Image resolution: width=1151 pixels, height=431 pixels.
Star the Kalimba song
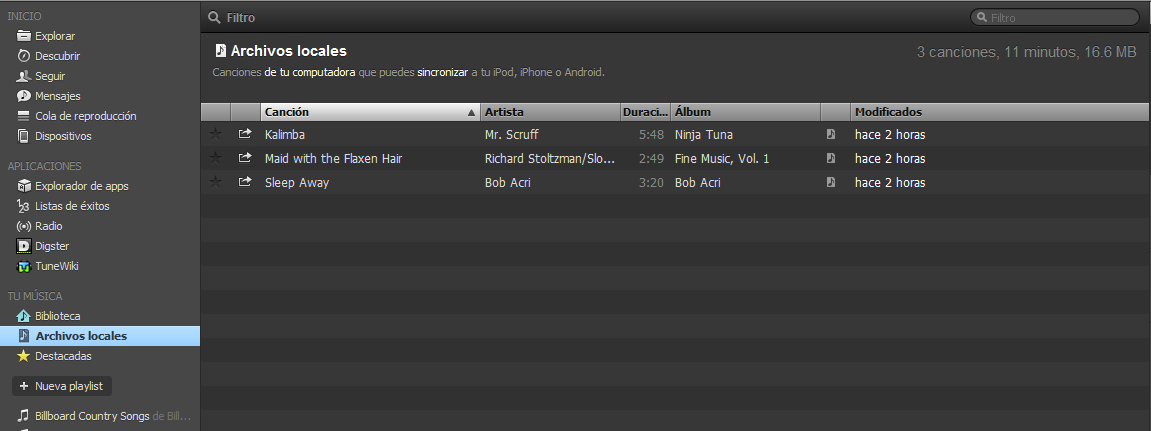[215, 134]
